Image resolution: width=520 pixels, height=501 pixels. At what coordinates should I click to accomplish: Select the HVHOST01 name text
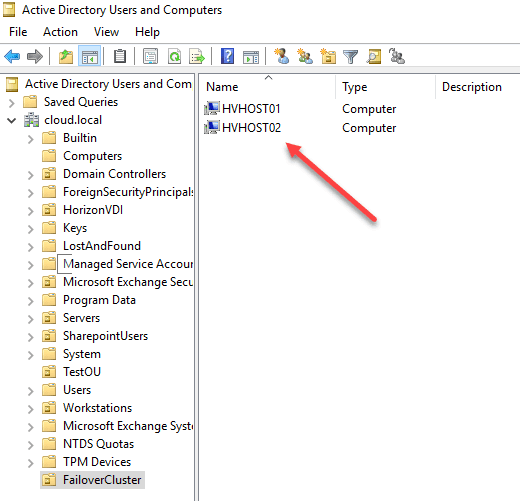coord(251,109)
